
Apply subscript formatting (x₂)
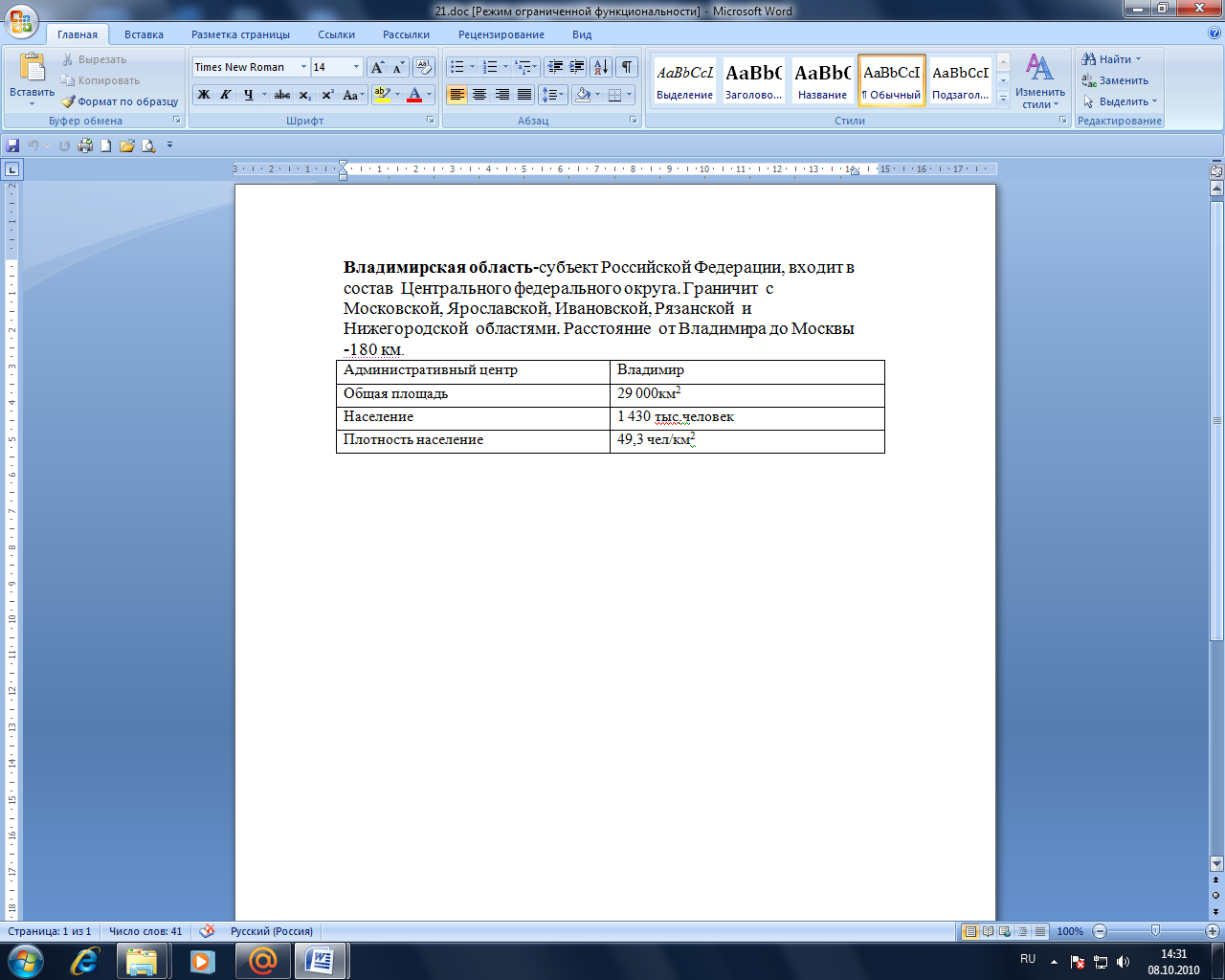coord(304,95)
